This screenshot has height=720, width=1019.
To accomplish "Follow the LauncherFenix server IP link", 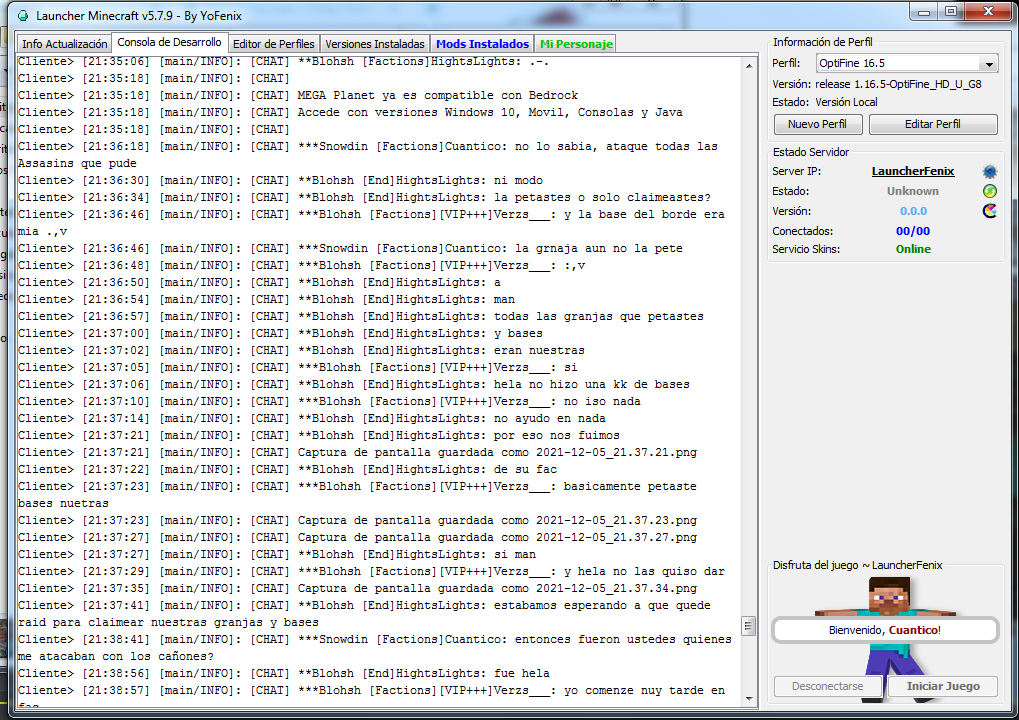I will click(x=912, y=172).
